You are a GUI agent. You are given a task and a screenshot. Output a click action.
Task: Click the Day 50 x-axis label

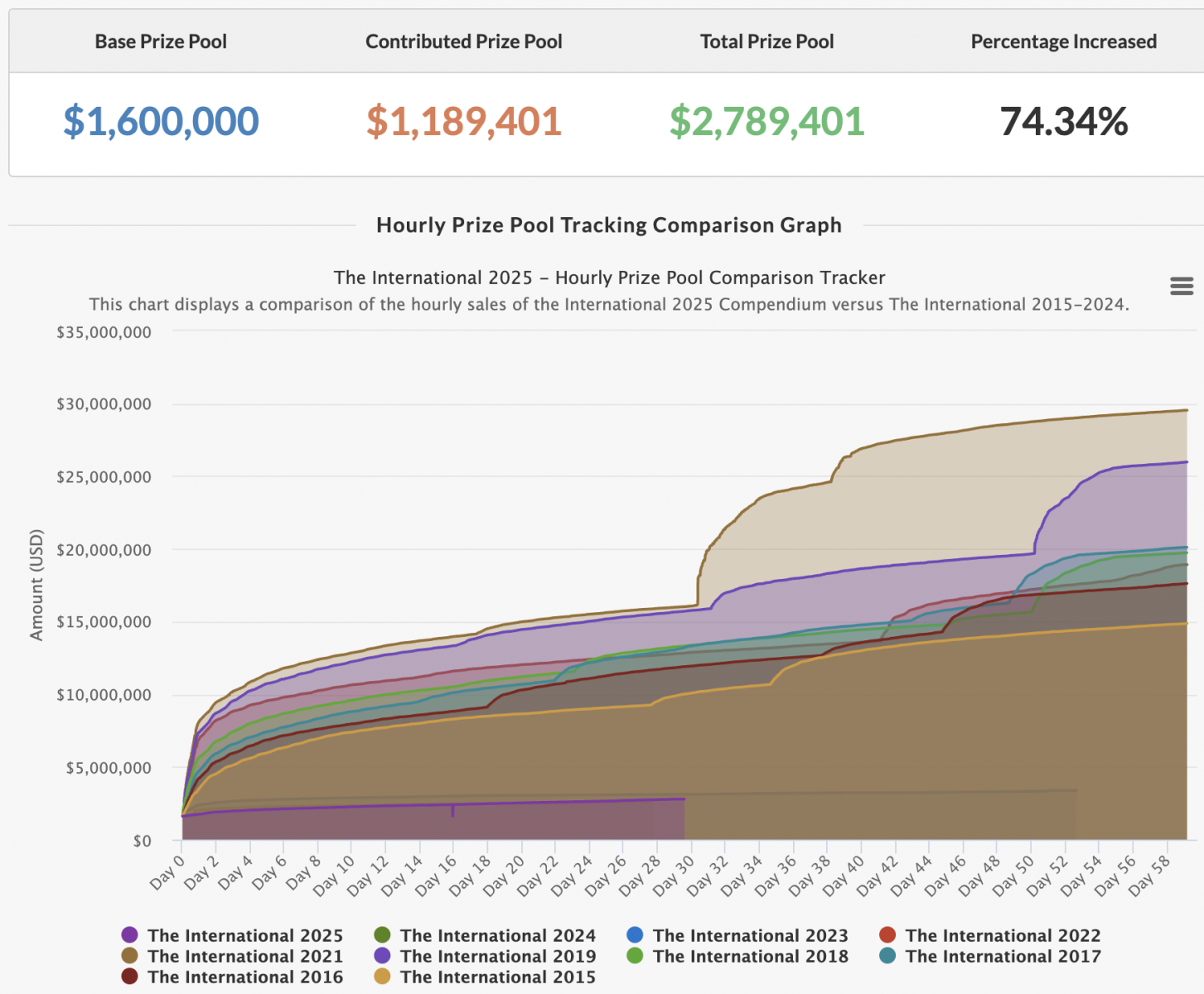(1013, 876)
